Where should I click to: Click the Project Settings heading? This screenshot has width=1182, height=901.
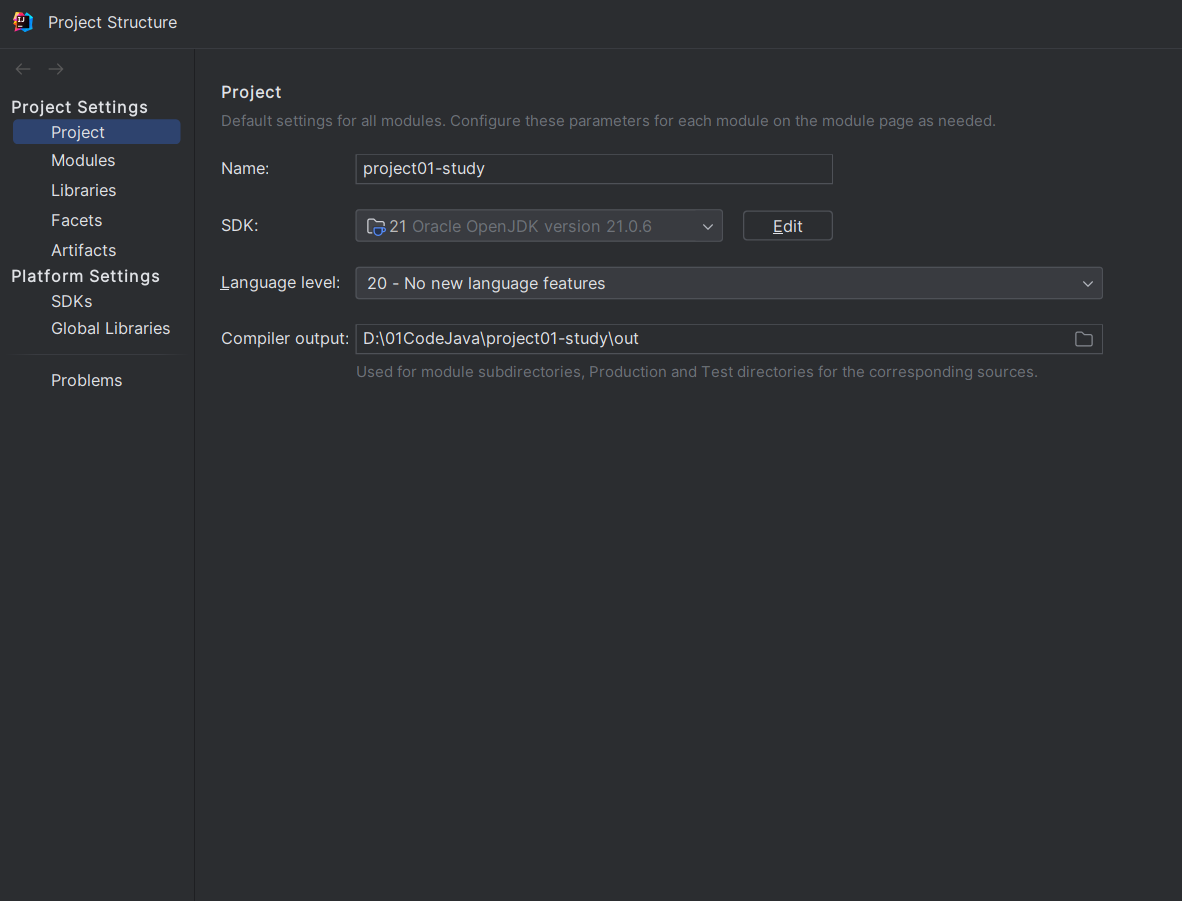click(x=79, y=107)
